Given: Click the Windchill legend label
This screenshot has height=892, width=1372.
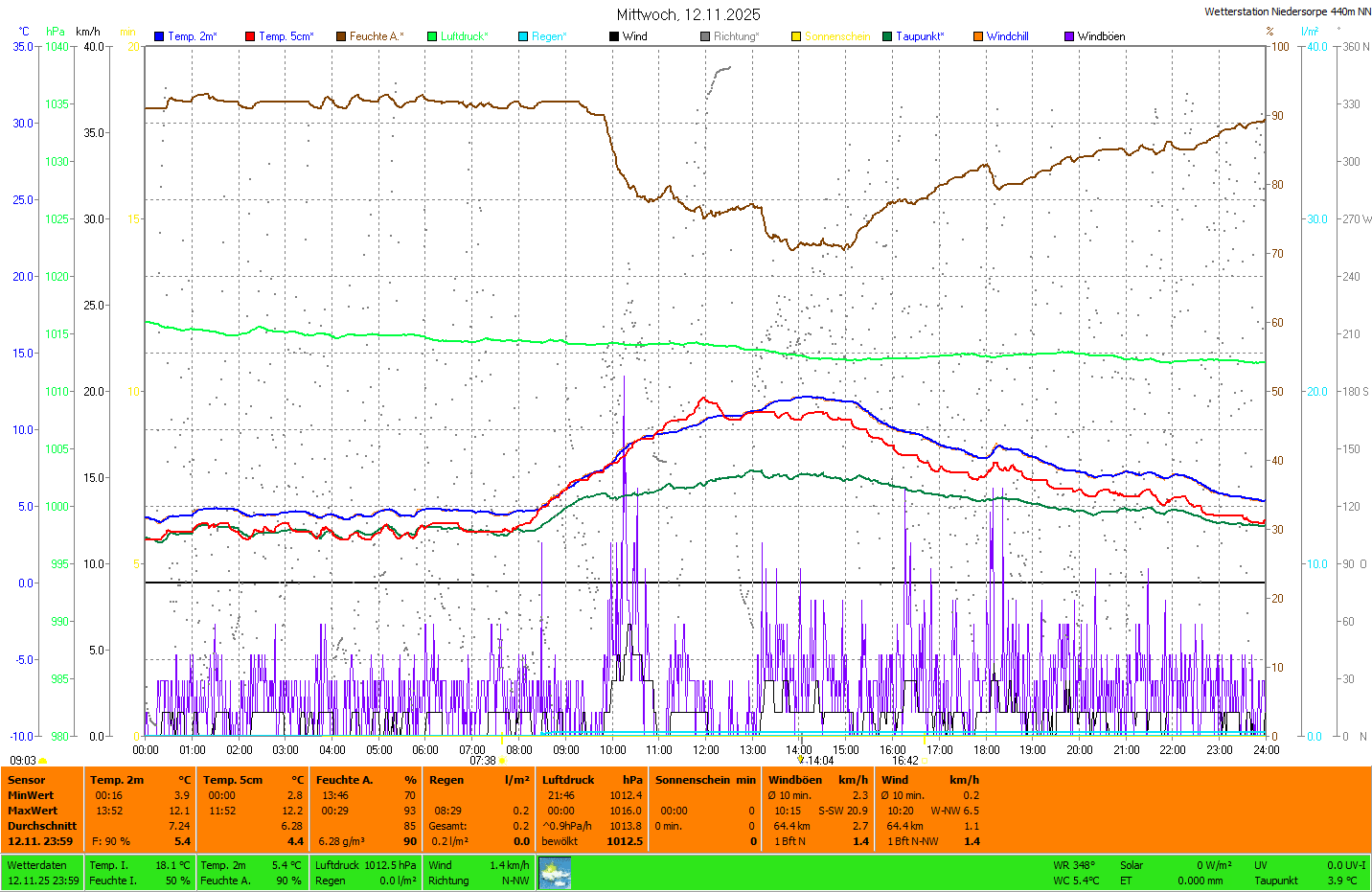Looking at the screenshot, I should pos(1007,36).
